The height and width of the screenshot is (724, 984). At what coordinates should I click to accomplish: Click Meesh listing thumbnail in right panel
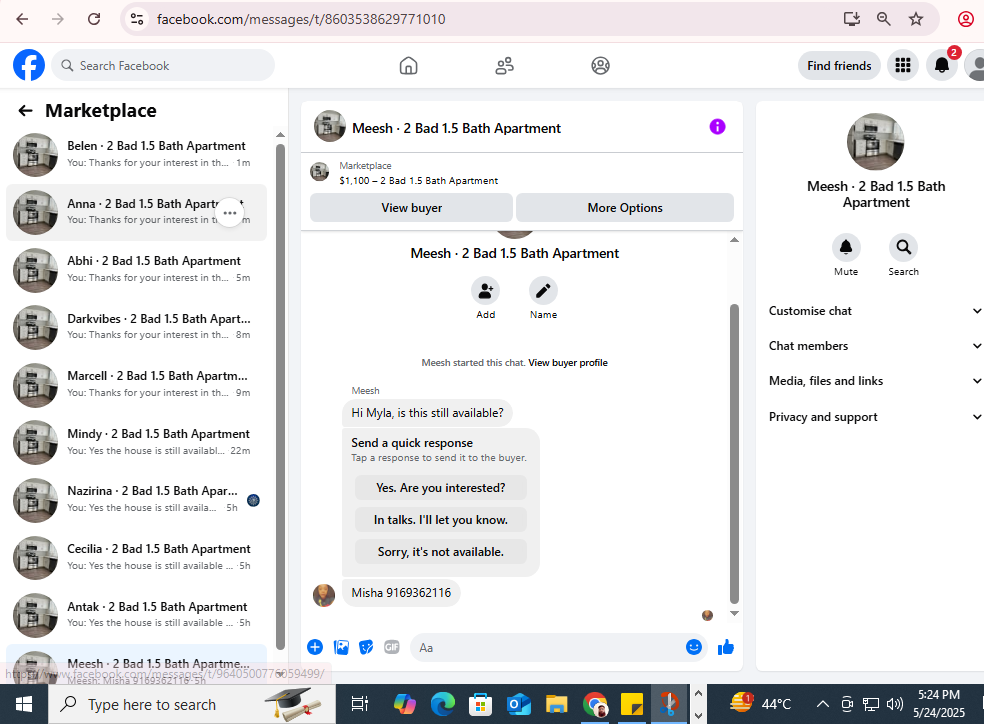click(x=875, y=142)
